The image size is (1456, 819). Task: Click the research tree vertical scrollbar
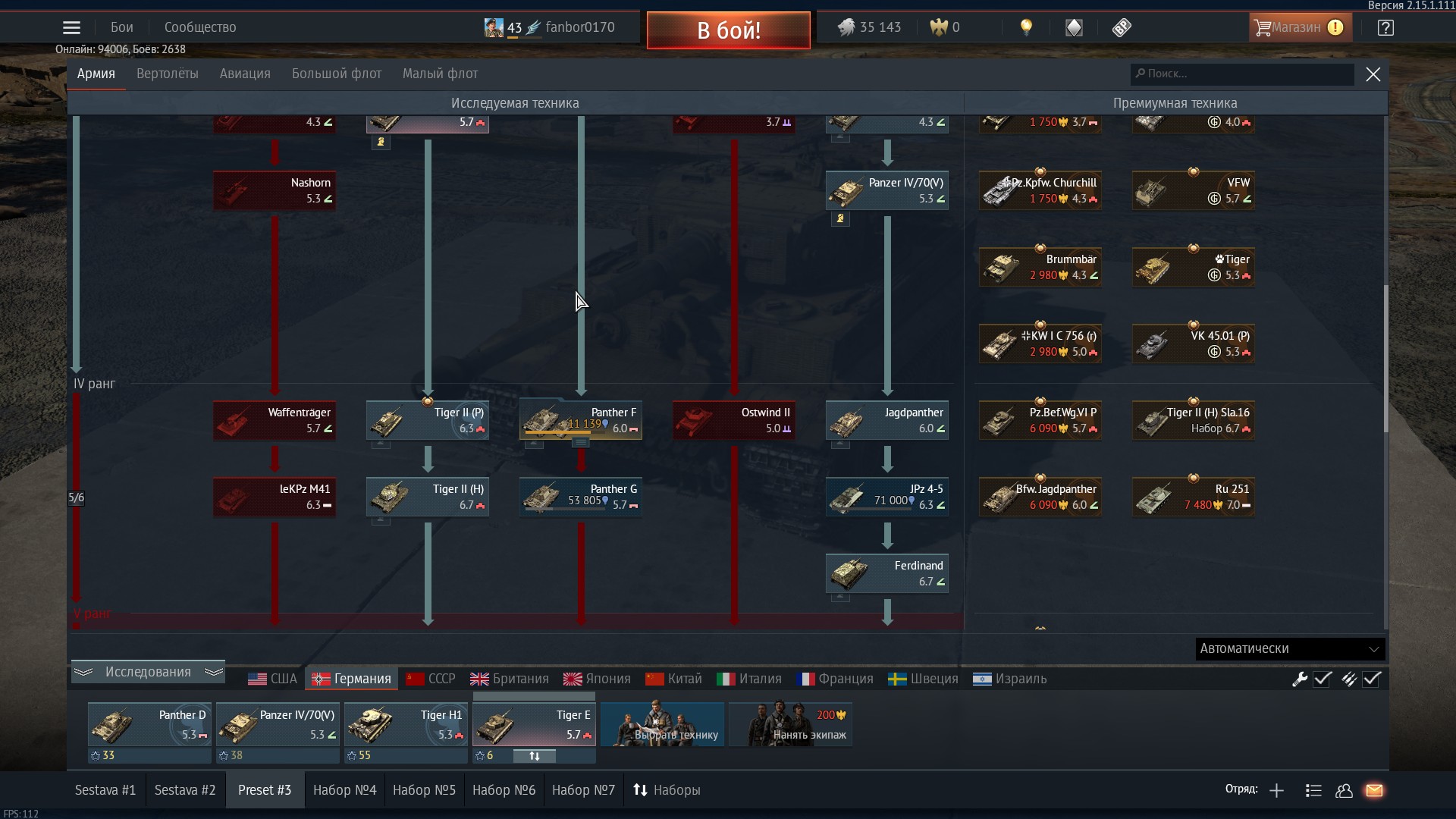(1387, 358)
